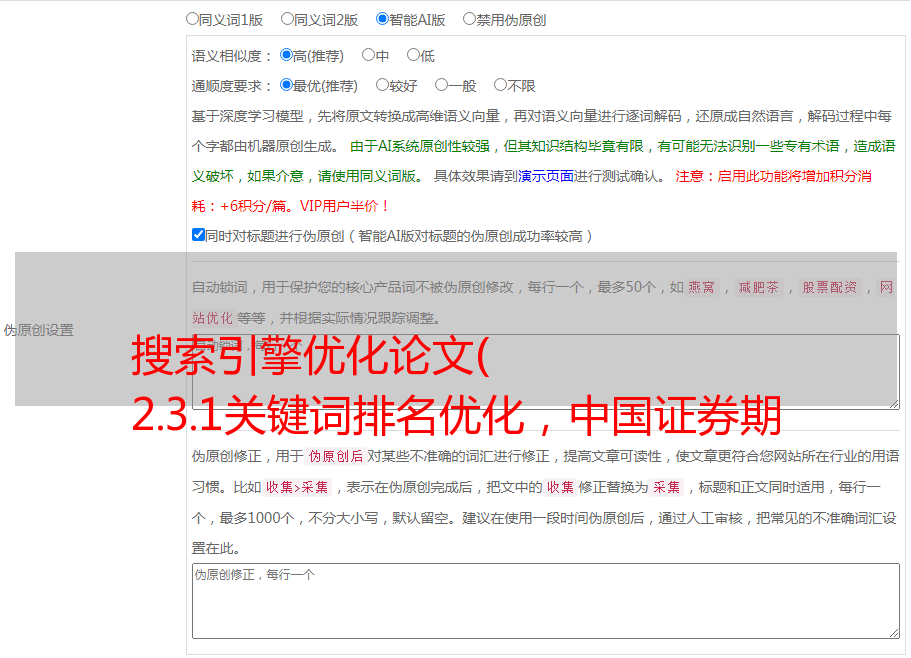
Task: Select the 同义词1版 radio option
Action: click(192, 19)
